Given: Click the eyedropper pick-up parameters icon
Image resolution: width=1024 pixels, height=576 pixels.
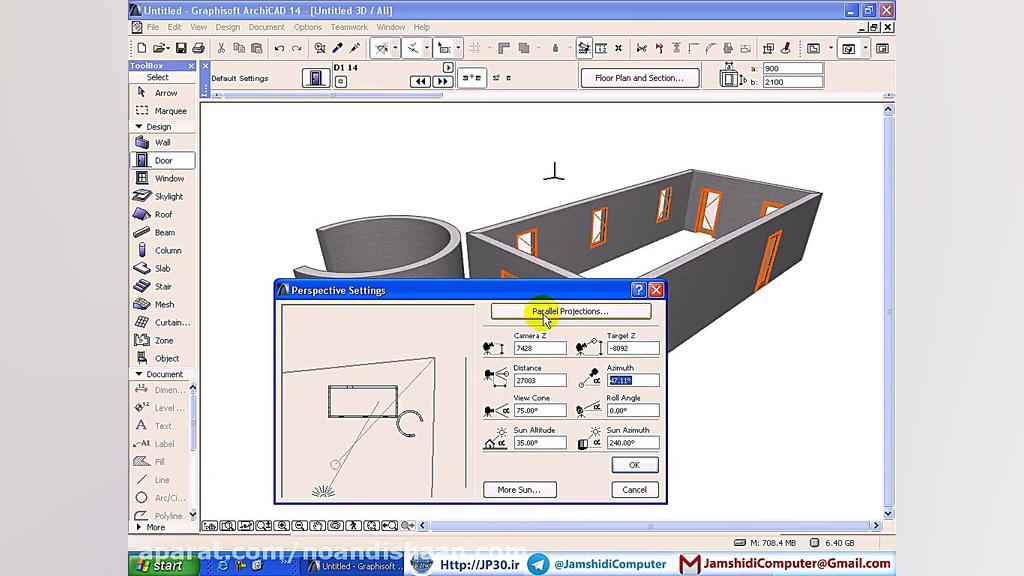Looking at the screenshot, I should [338, 48].
